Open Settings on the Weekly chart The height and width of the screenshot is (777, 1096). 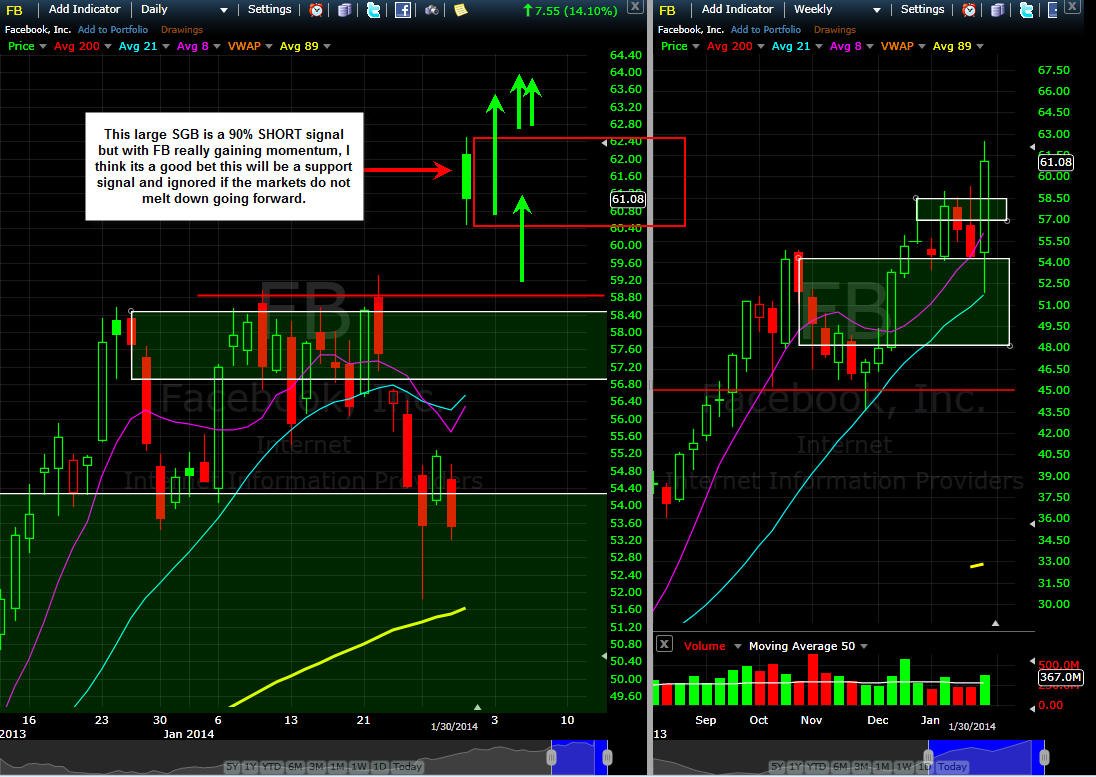pyautogui.click(x=922, y=10)
